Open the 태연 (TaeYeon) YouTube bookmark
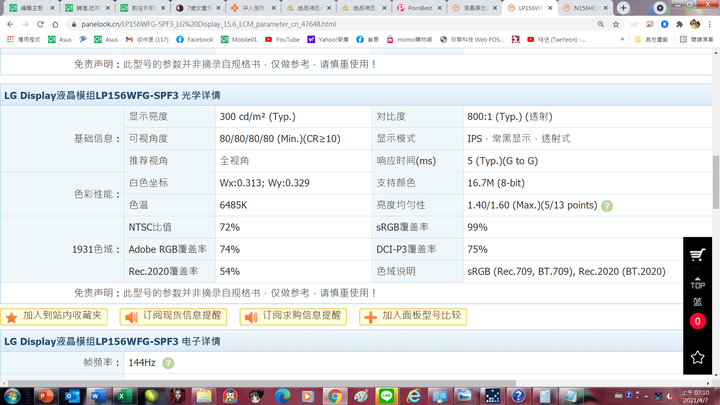Viewport: 720px width, 405px height. tap(556, 39)
